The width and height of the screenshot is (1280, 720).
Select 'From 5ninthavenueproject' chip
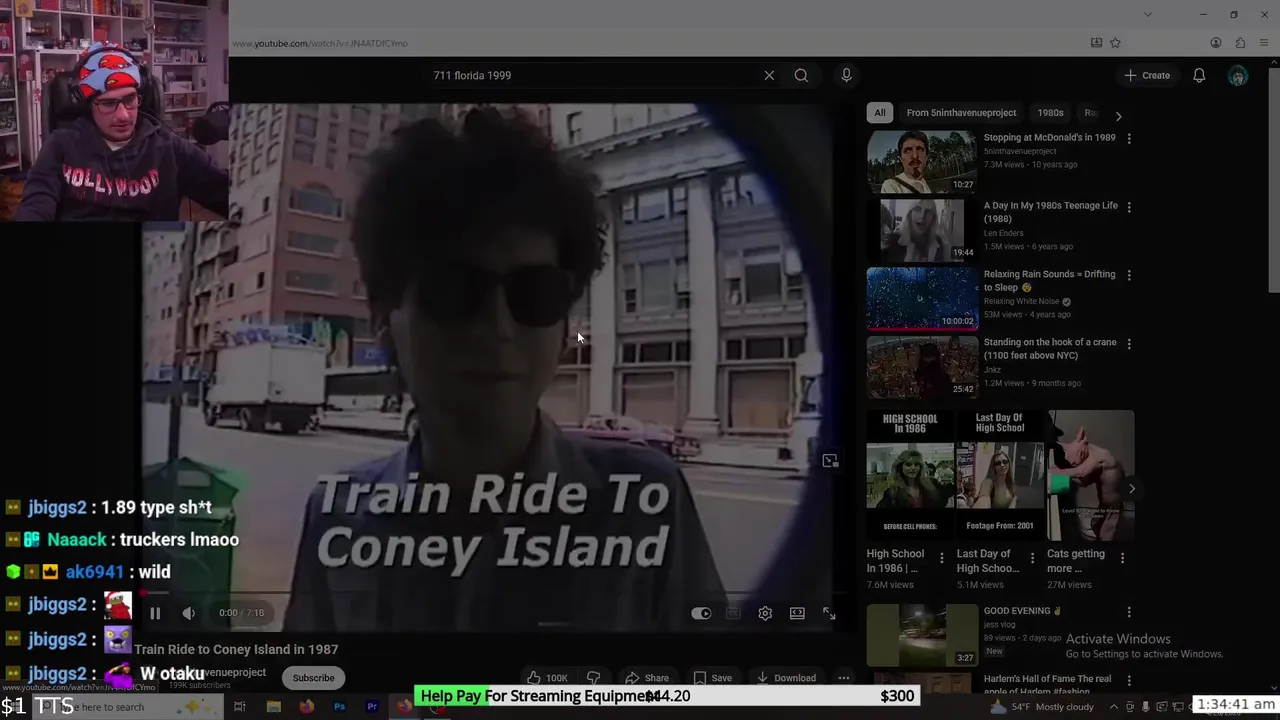point(961,113)
